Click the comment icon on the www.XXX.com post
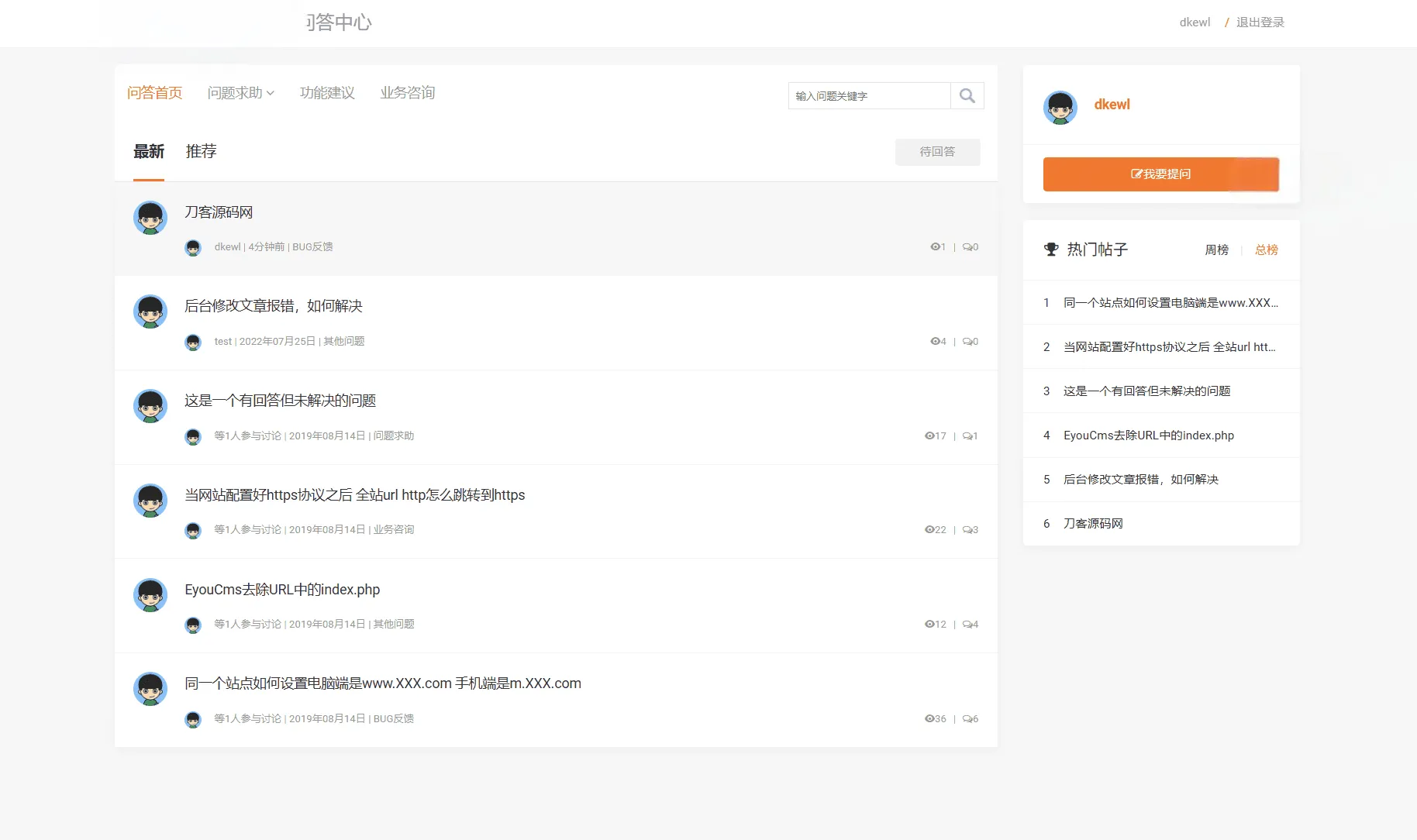 967,718
